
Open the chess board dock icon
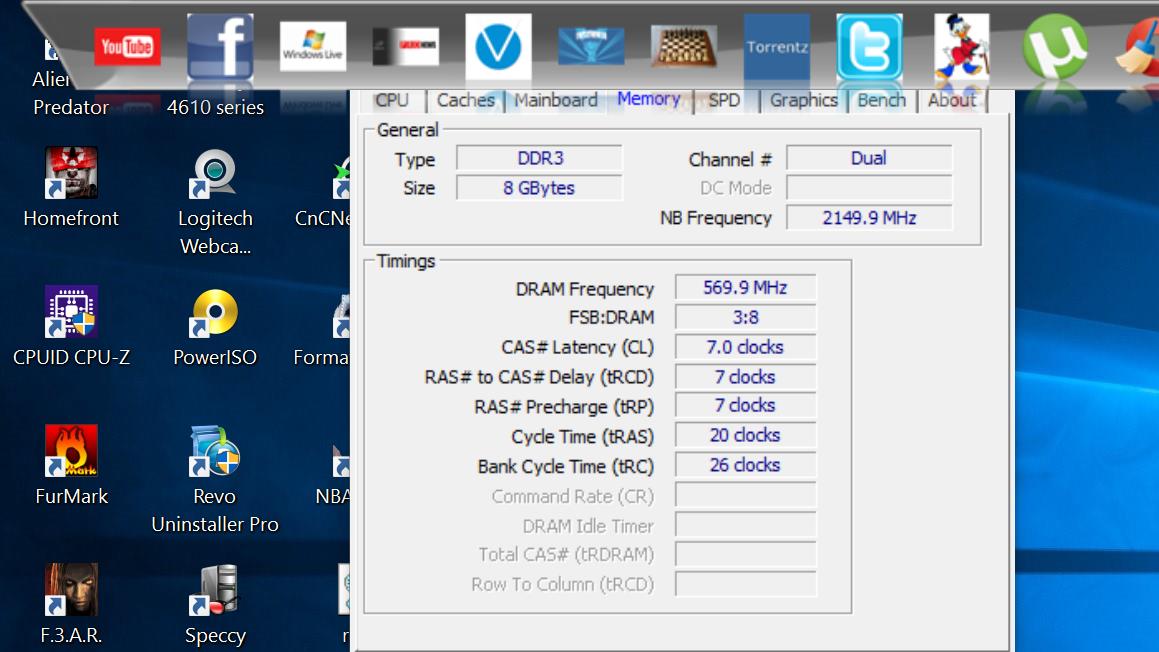click(x=684, y=47)
